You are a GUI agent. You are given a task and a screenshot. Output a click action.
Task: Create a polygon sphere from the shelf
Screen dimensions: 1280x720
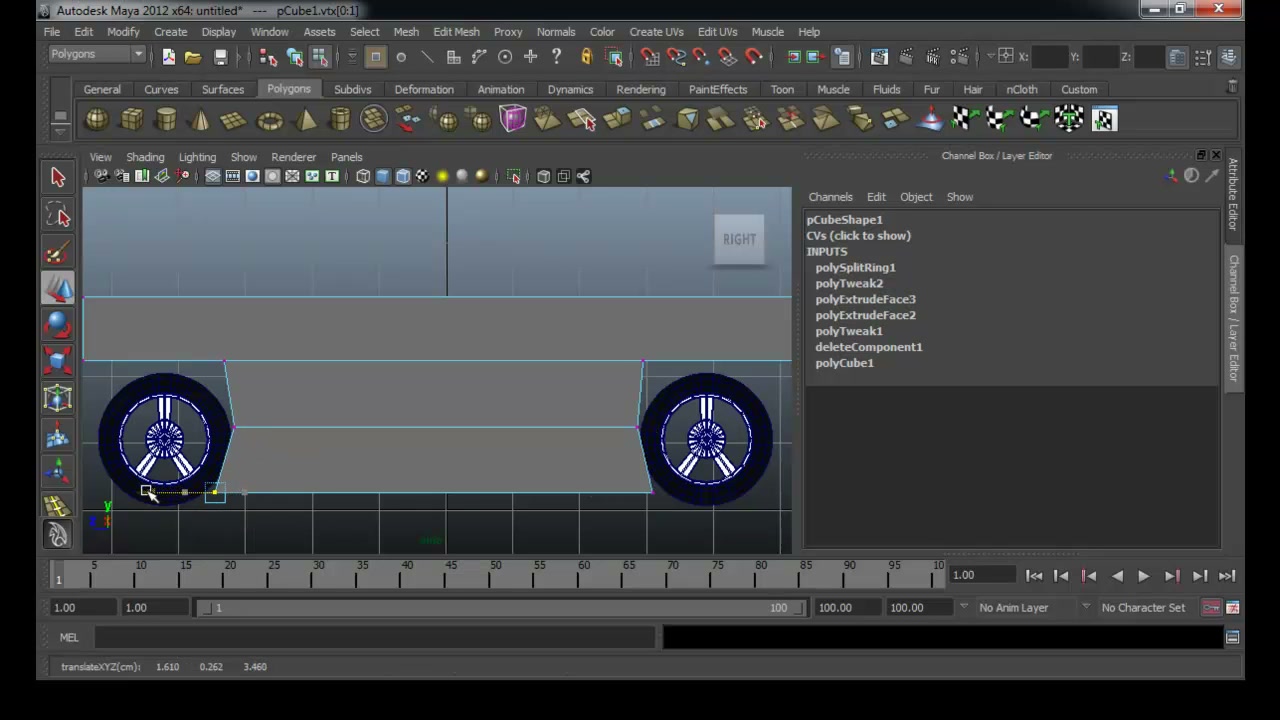coord(97,120)
